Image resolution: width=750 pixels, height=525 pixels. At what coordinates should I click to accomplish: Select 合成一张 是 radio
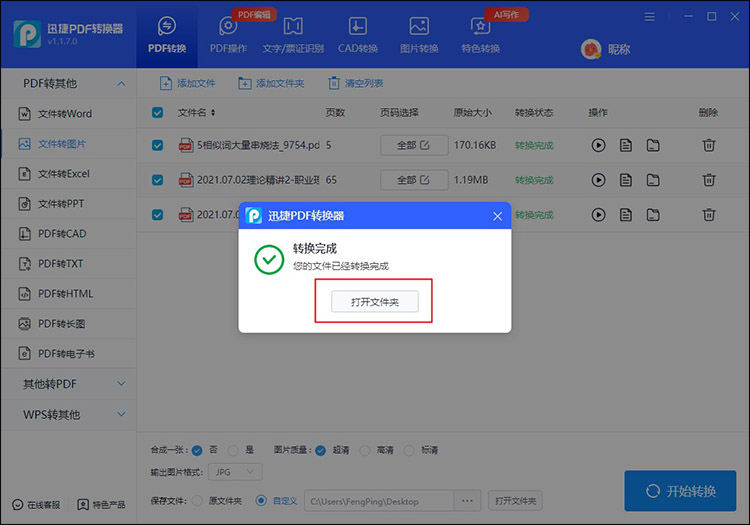tap(233, 450)
